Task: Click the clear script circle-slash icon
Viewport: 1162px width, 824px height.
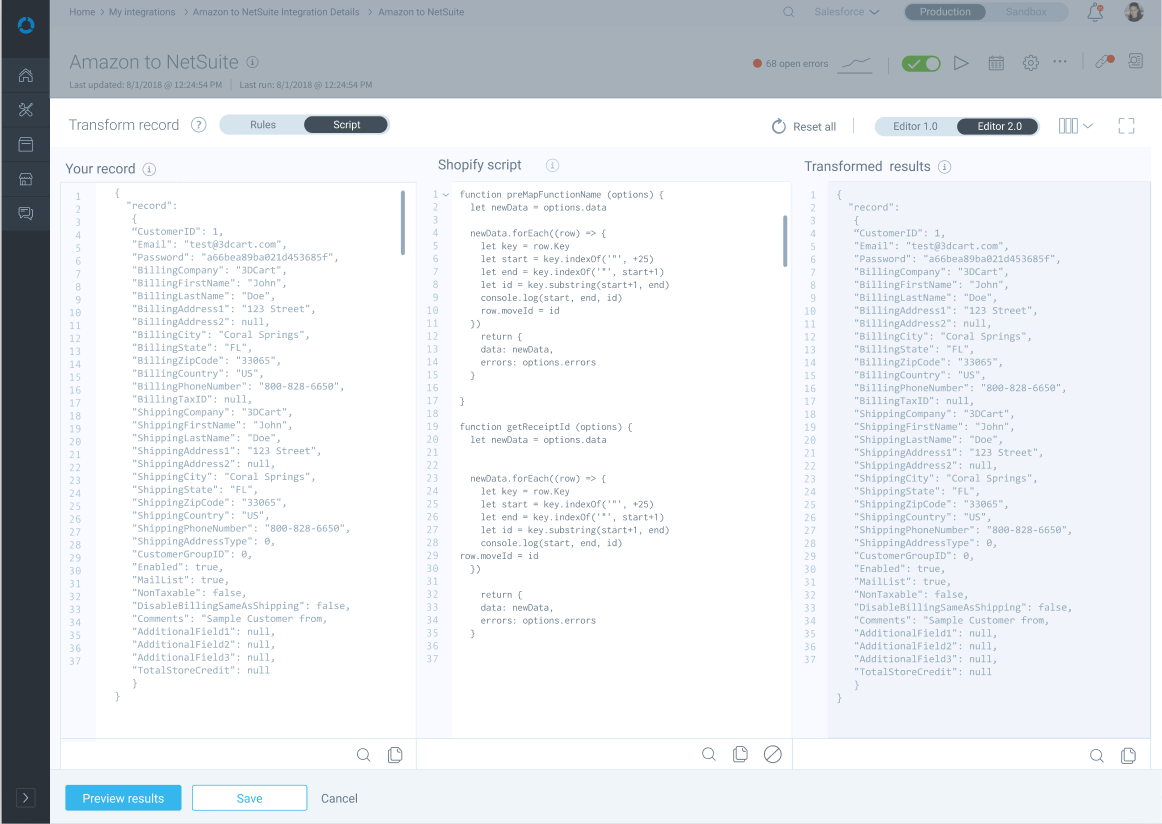Action: [x=772, y=755]
